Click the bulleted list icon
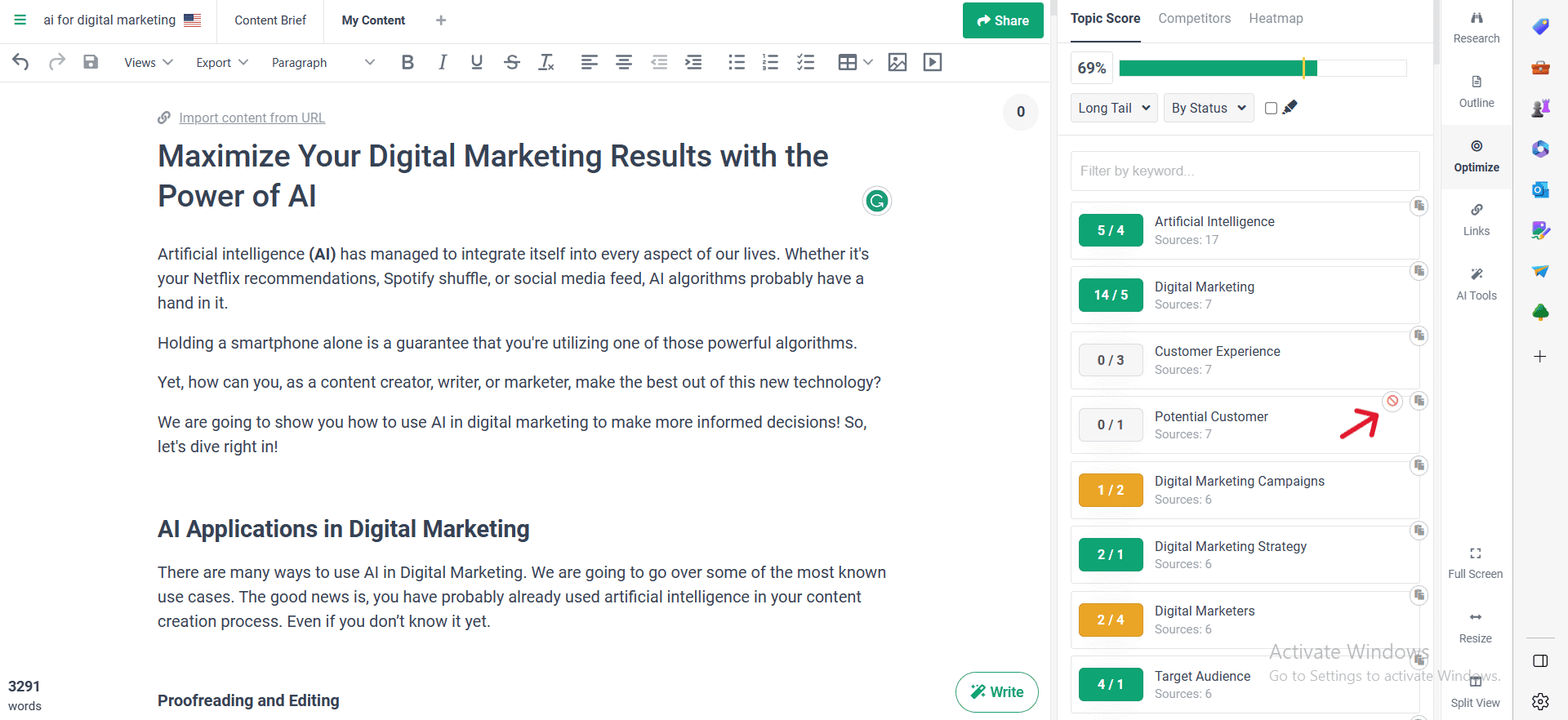This screenshot has height=720, width=1568. tap(737, 62)
